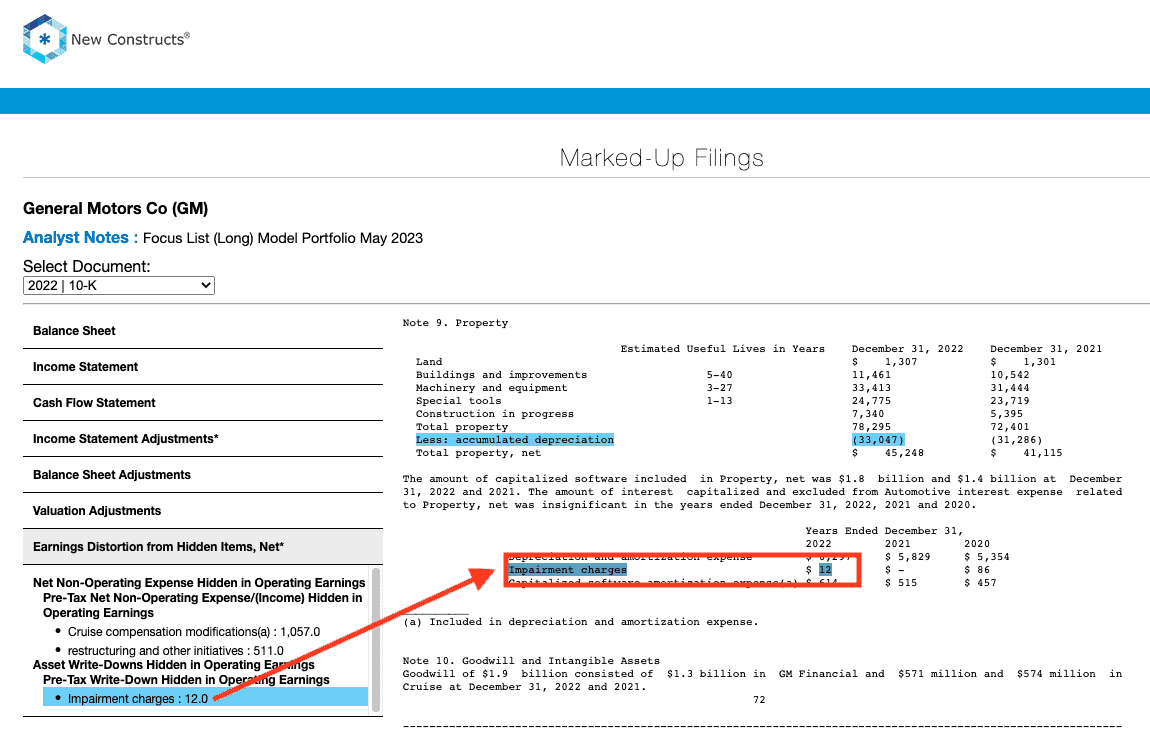Select Income Statement Adjustments* in sidebar
Viewport: 1150px width, 730px height.
[x=203, y=439]
